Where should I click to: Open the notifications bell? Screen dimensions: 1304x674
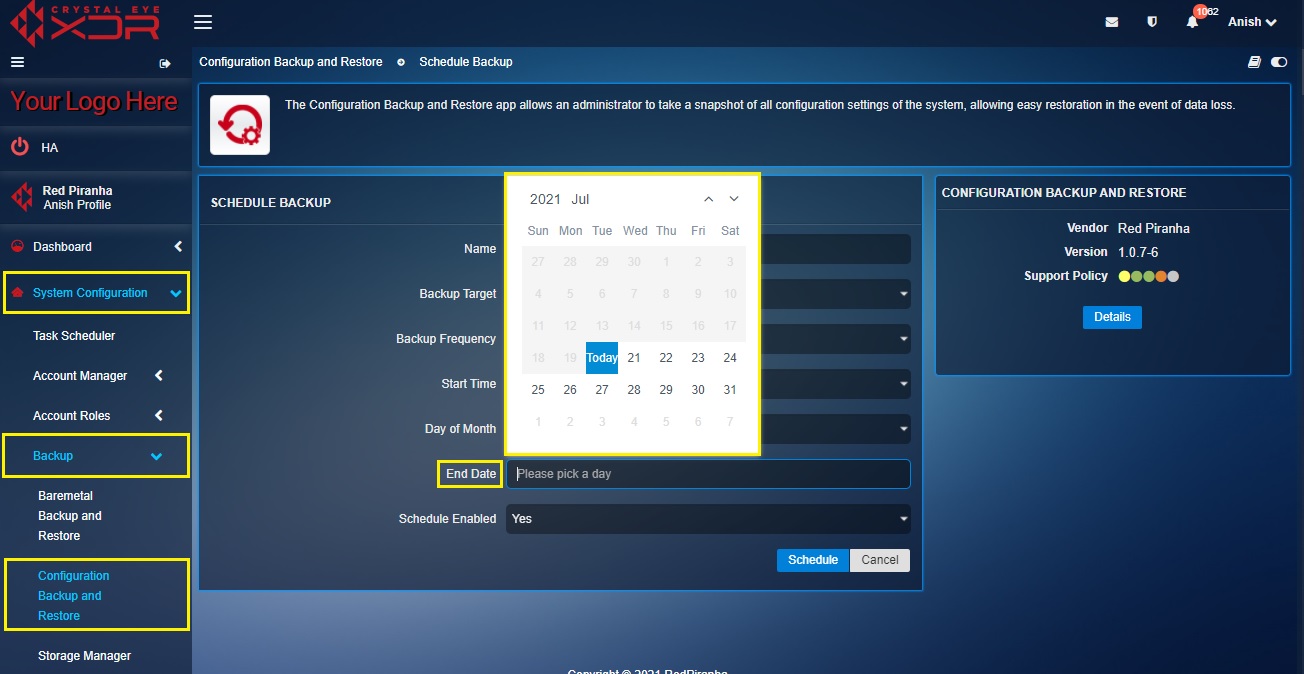tap(1192, 22)
